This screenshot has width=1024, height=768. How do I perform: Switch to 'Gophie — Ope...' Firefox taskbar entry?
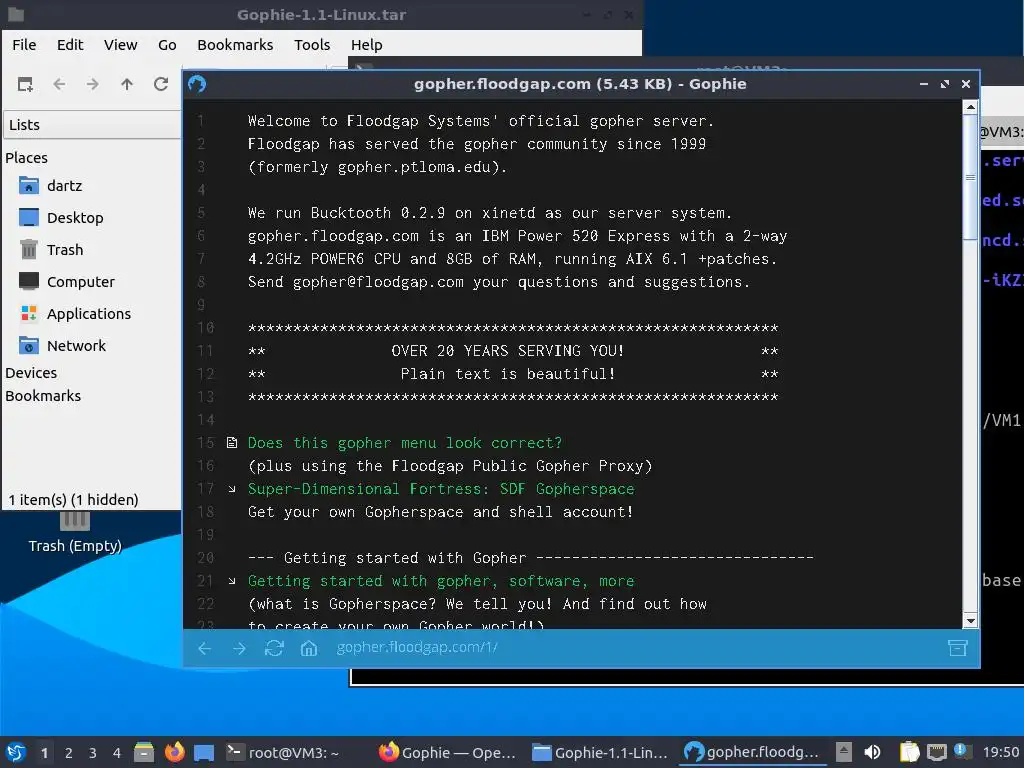(447, 752)
